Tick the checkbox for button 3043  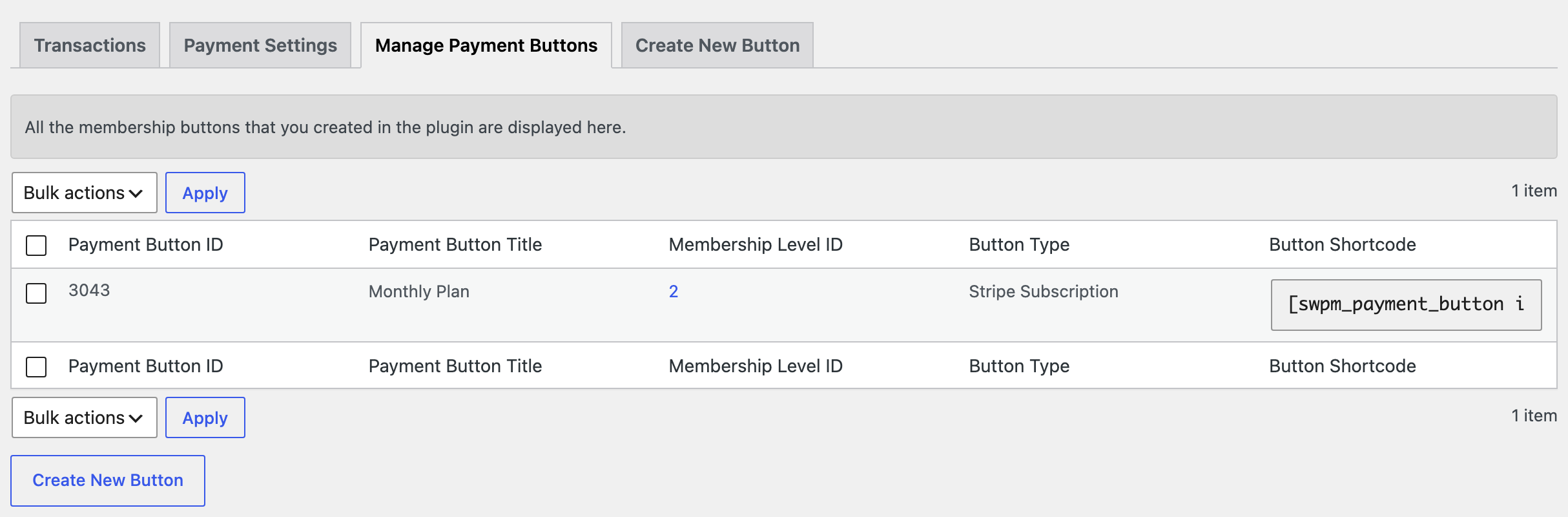(x=36, y=293)
